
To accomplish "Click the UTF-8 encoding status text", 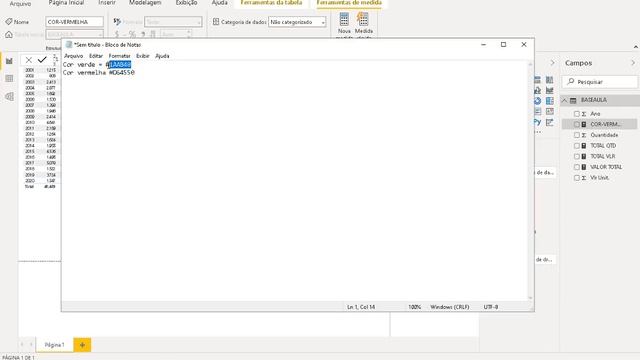I will click(491, 307).
